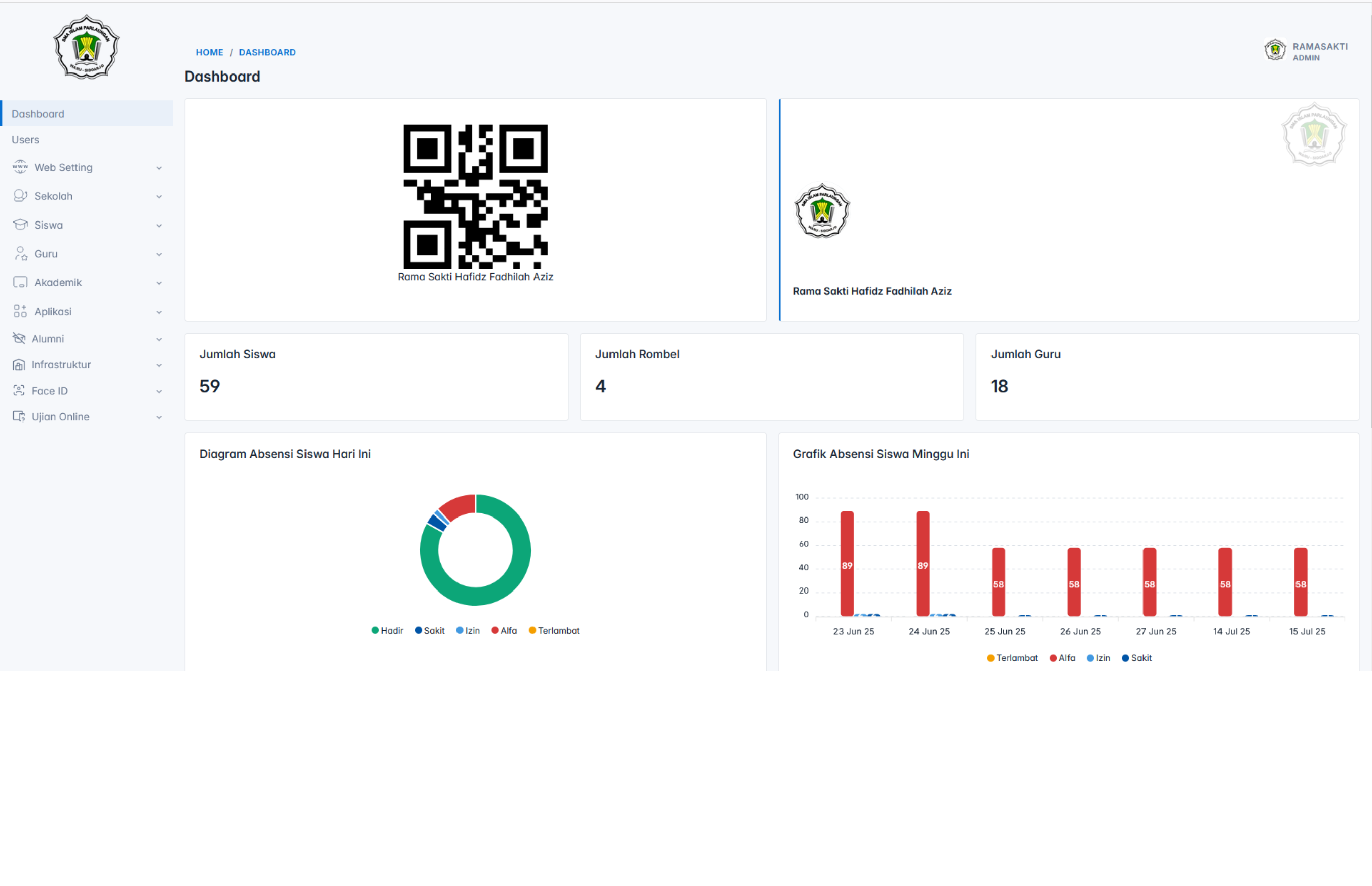Expand the Ujian Online chevron
The image size is (1372, 886).
tap(159, 417)
